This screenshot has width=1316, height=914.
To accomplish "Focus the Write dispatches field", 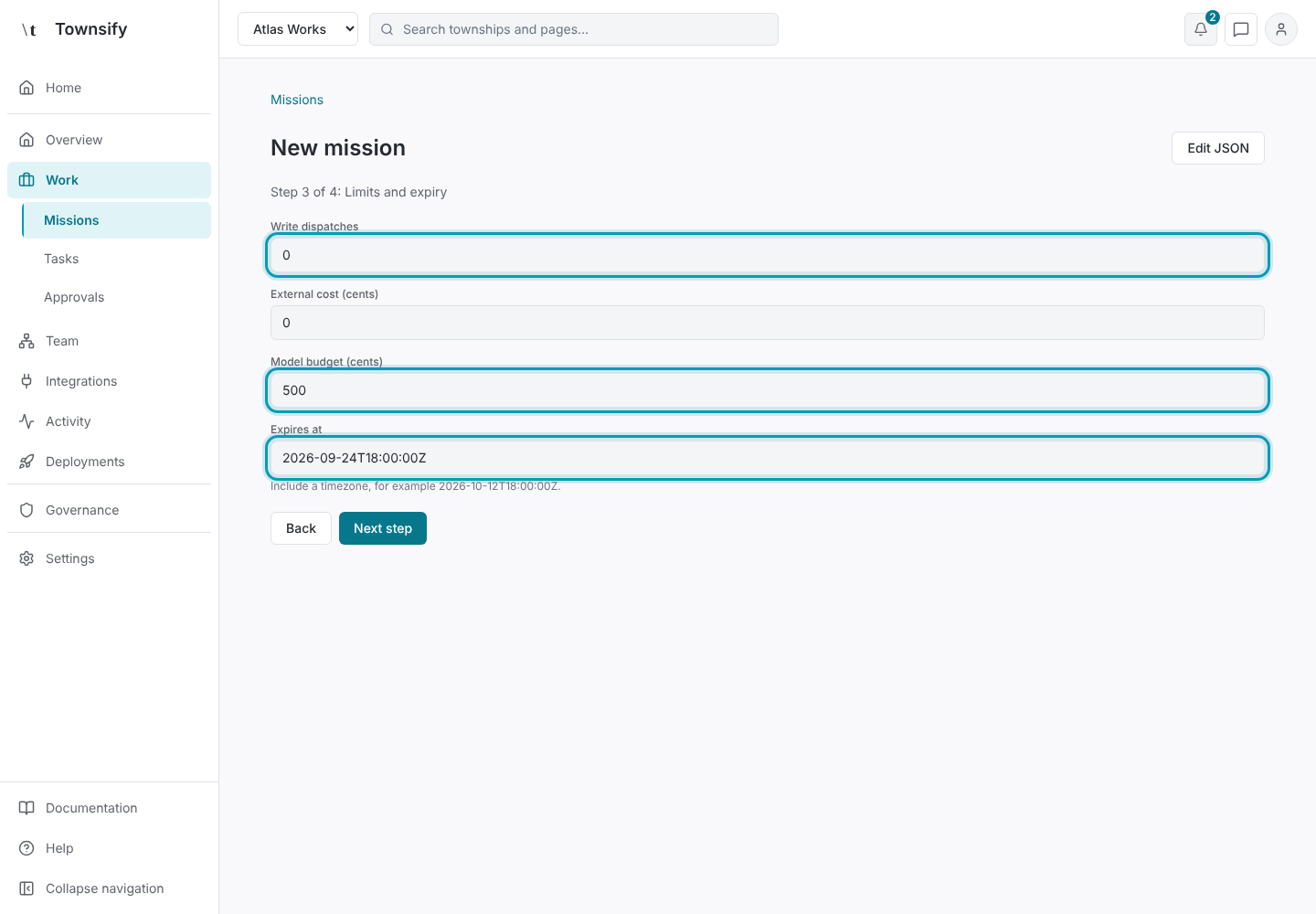I will 768,255.
